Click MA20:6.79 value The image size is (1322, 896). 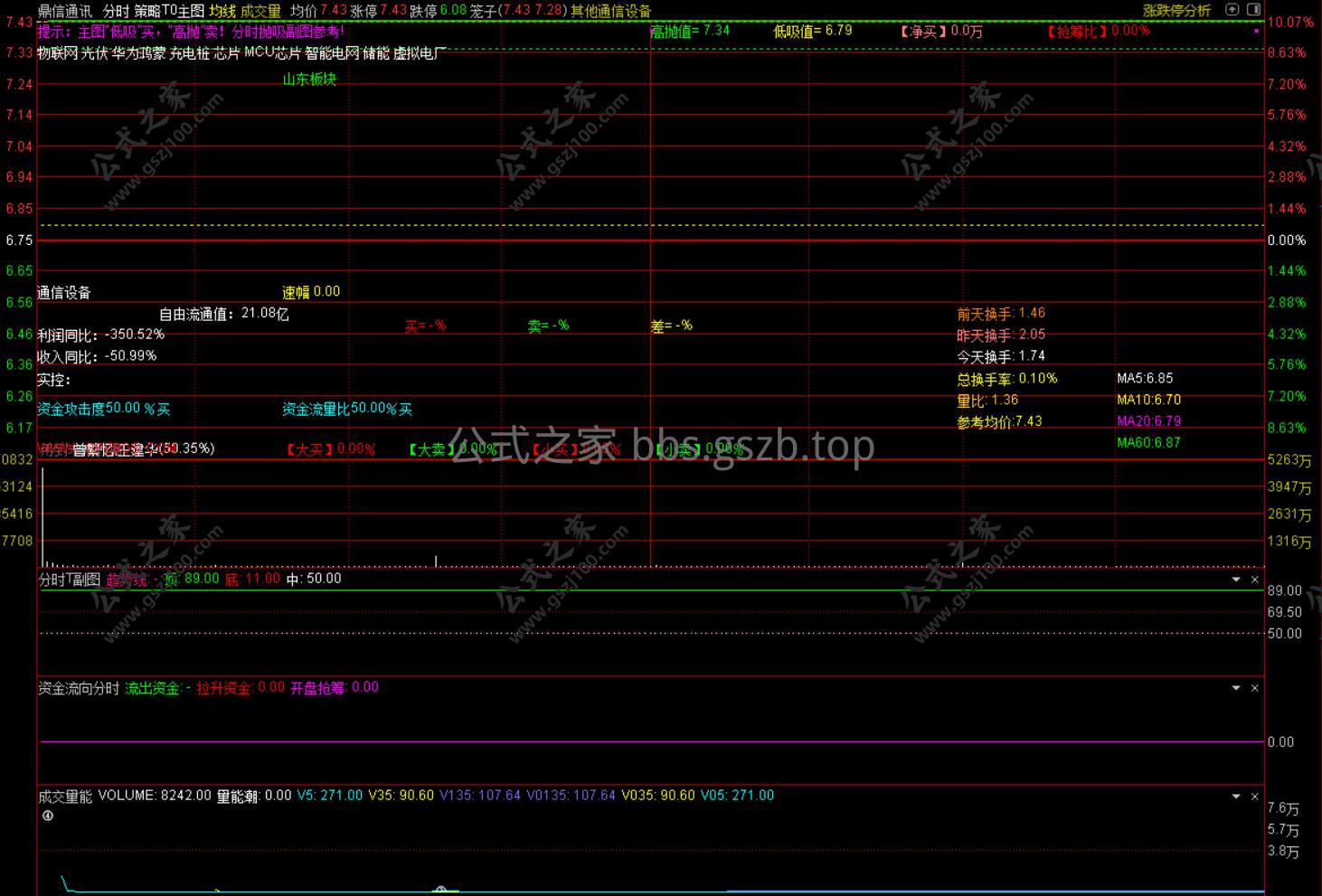coord(1148,421)
